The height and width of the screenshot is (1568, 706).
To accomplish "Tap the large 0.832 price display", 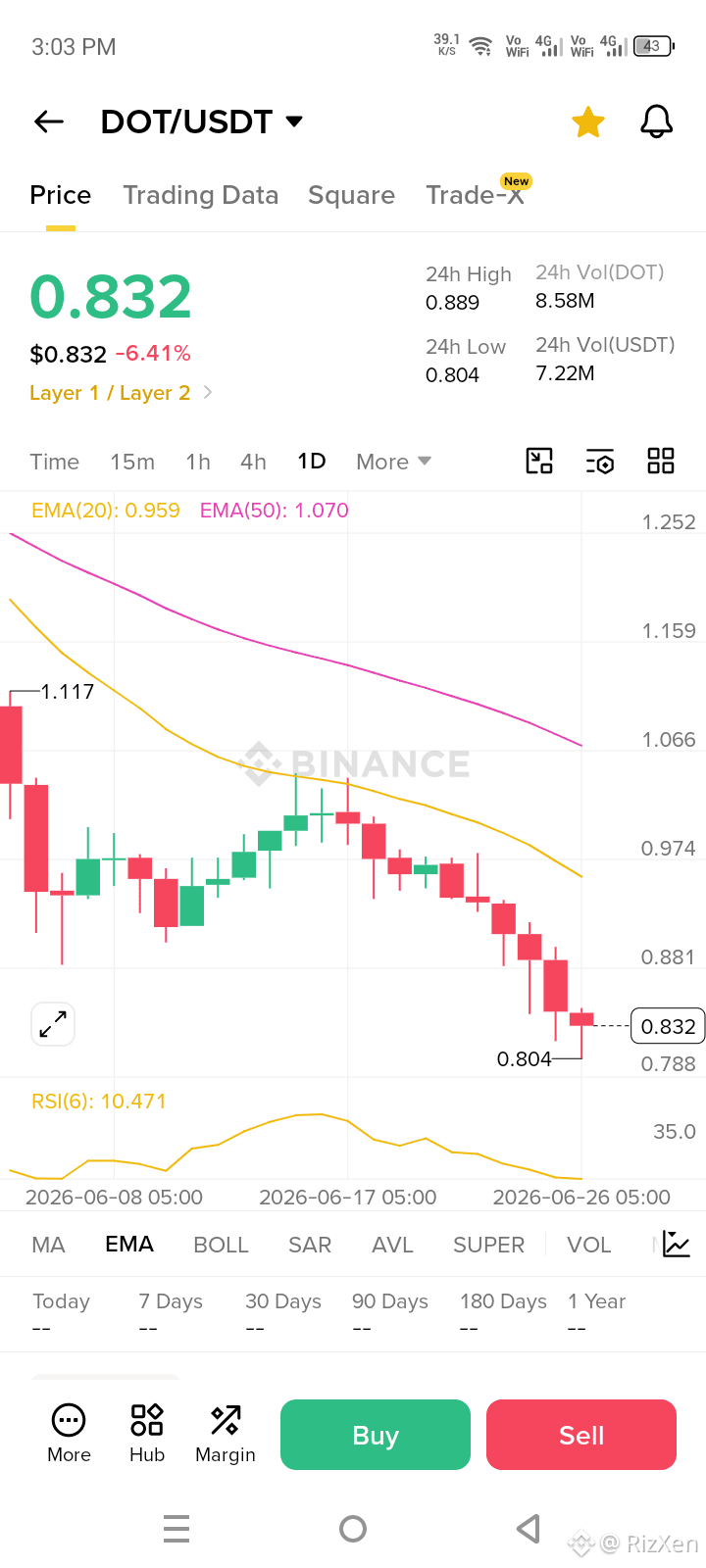I will pos(111,297).
